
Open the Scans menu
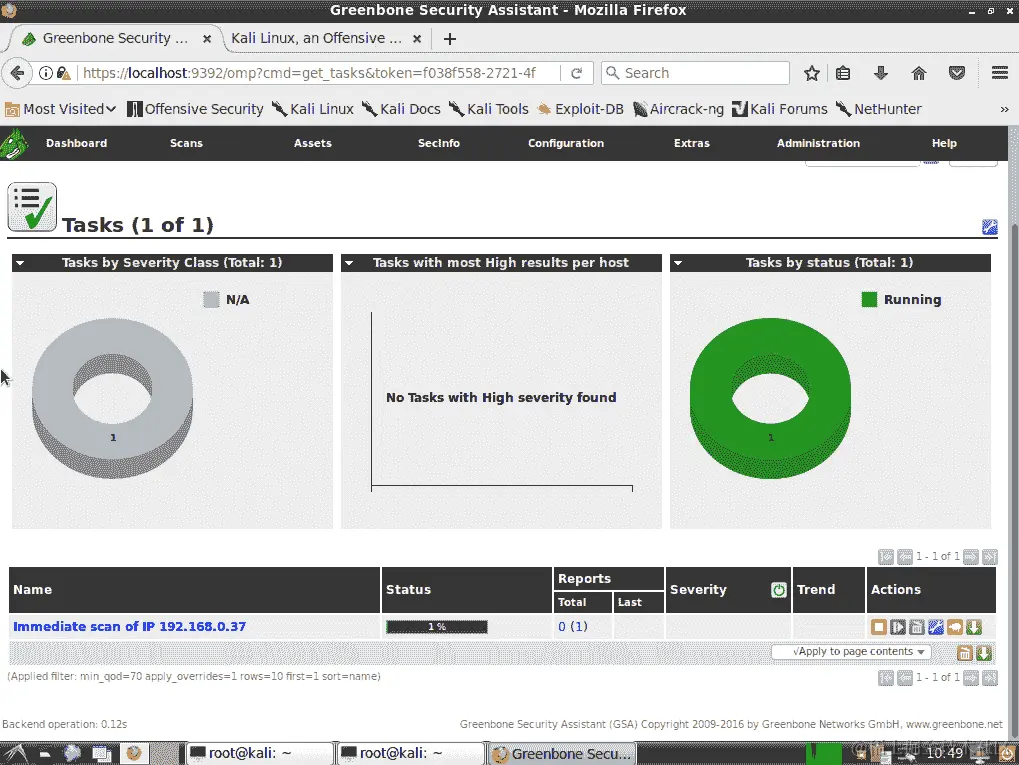coord(187,143)
